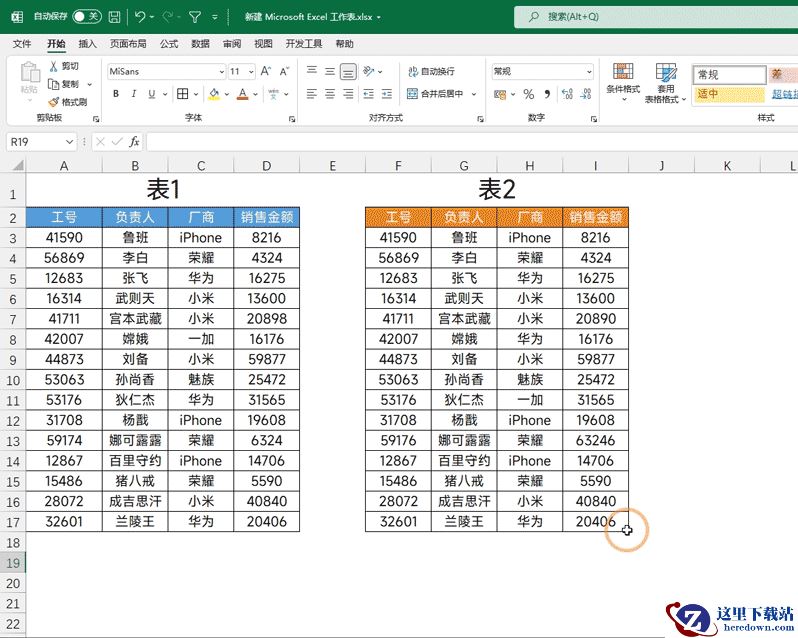Click the Increase Font Size icon
Screen dimensions: 798x638
pyautogui.click(x=266, y=71)
